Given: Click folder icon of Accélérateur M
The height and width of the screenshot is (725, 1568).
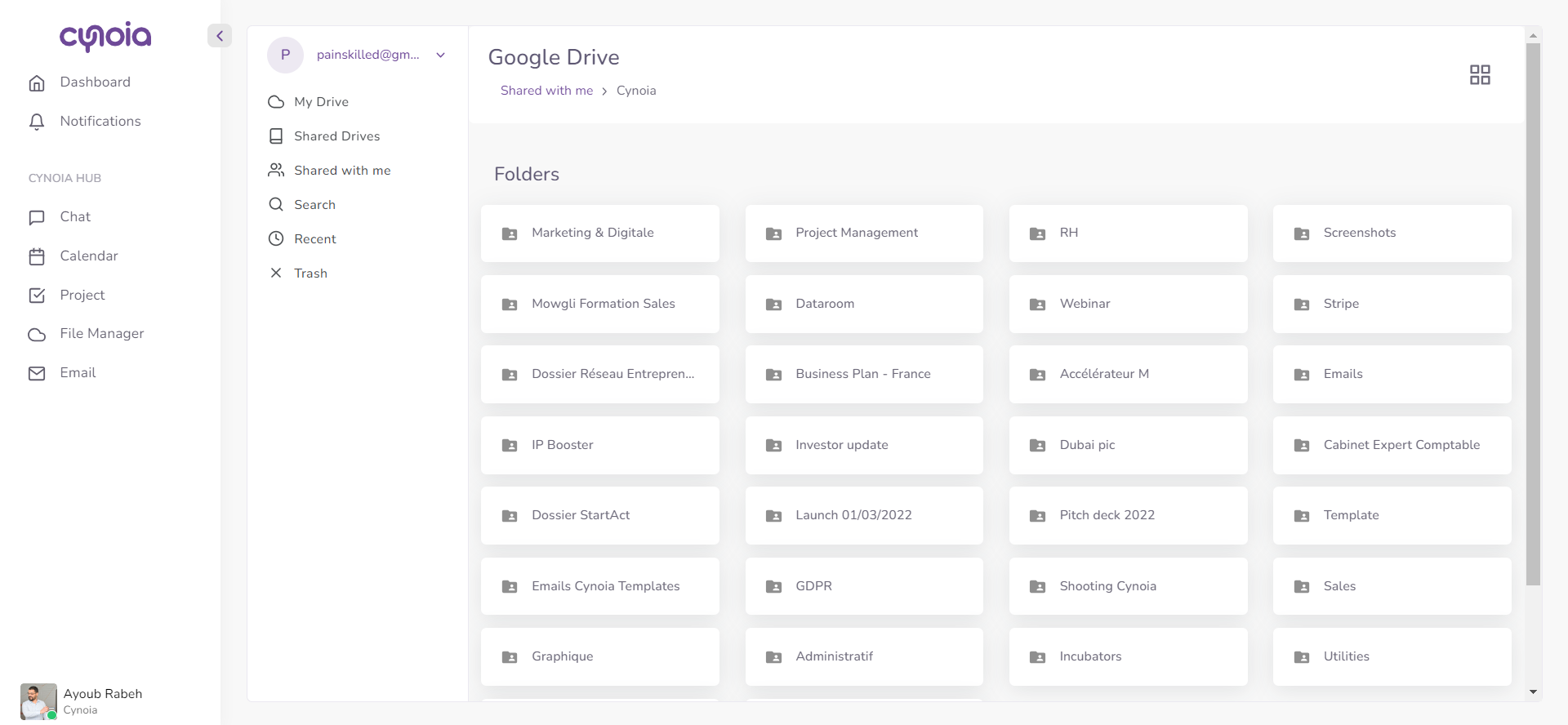Looking at the screenshot, I should pos(1037,375).
